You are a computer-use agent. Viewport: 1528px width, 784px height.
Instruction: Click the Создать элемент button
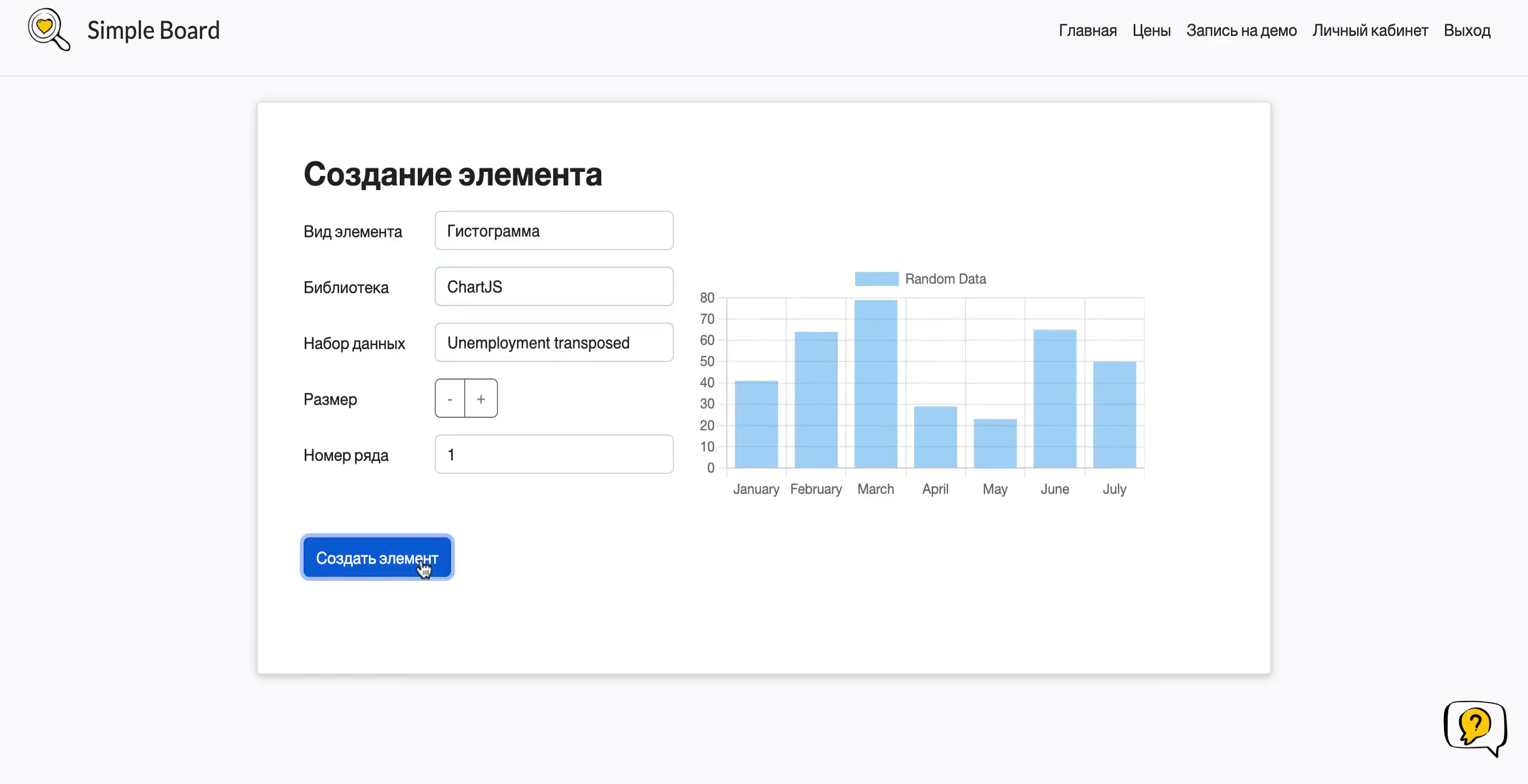click(377, 557)
